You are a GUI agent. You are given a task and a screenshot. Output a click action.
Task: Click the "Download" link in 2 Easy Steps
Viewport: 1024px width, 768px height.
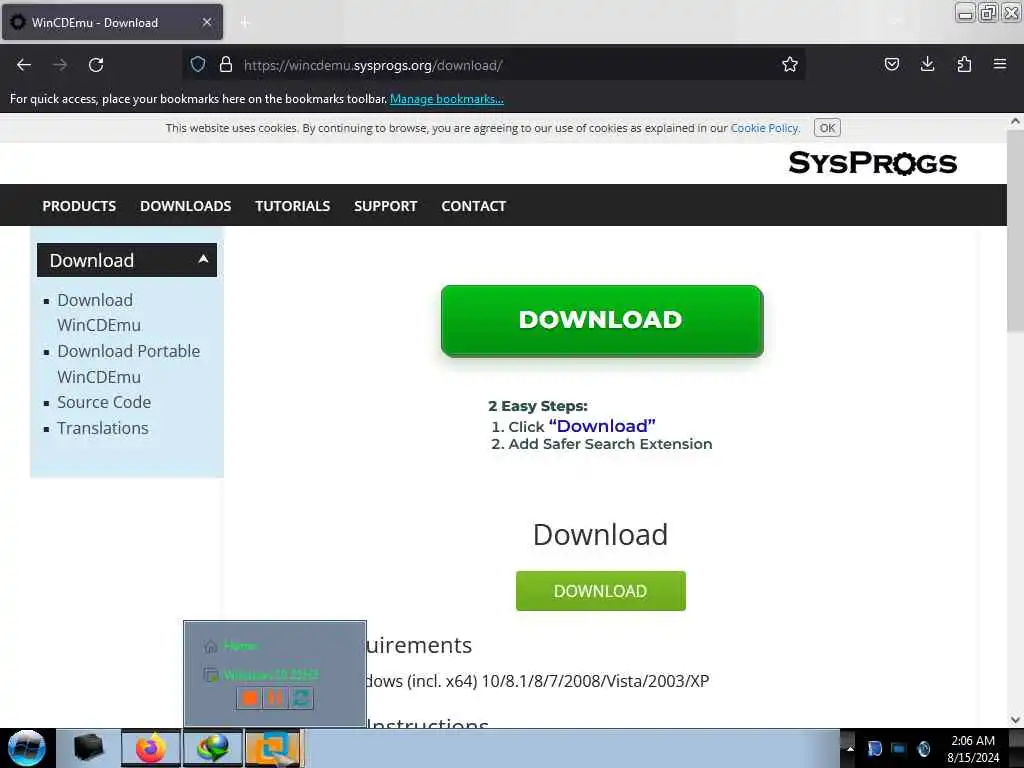pos(601,426)
